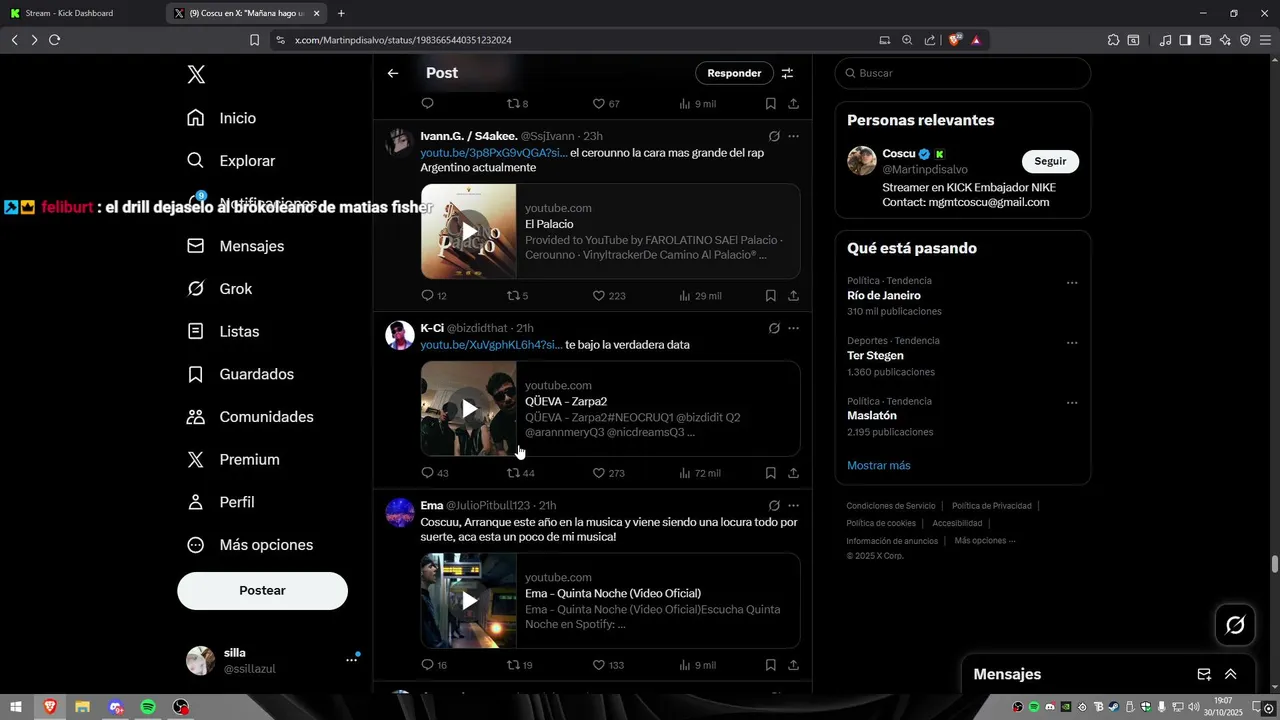
Task: Open Listas in the sidebar
Action: [223, 332]
